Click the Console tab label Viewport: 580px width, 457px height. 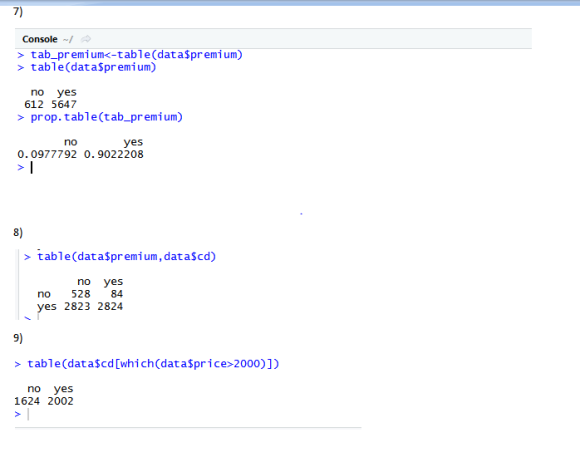tap(40, 39)
